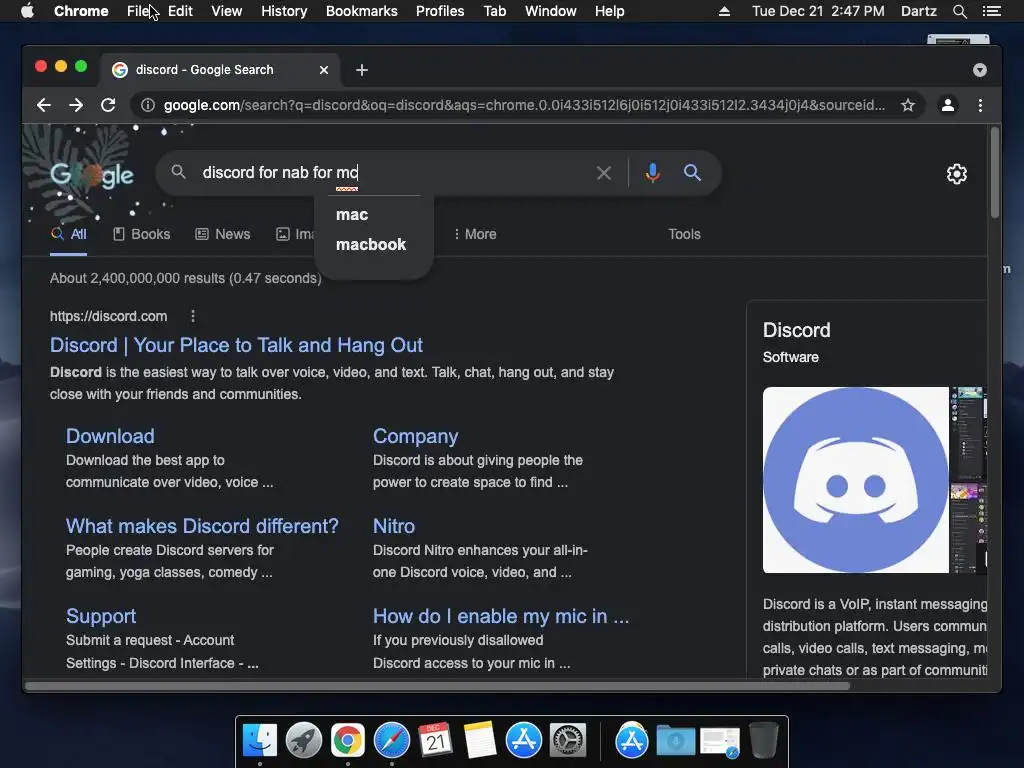Screen dimensions: 1024x768
Task: Click the horizontal scrollbar at page bottom
Action: (438, 686)
